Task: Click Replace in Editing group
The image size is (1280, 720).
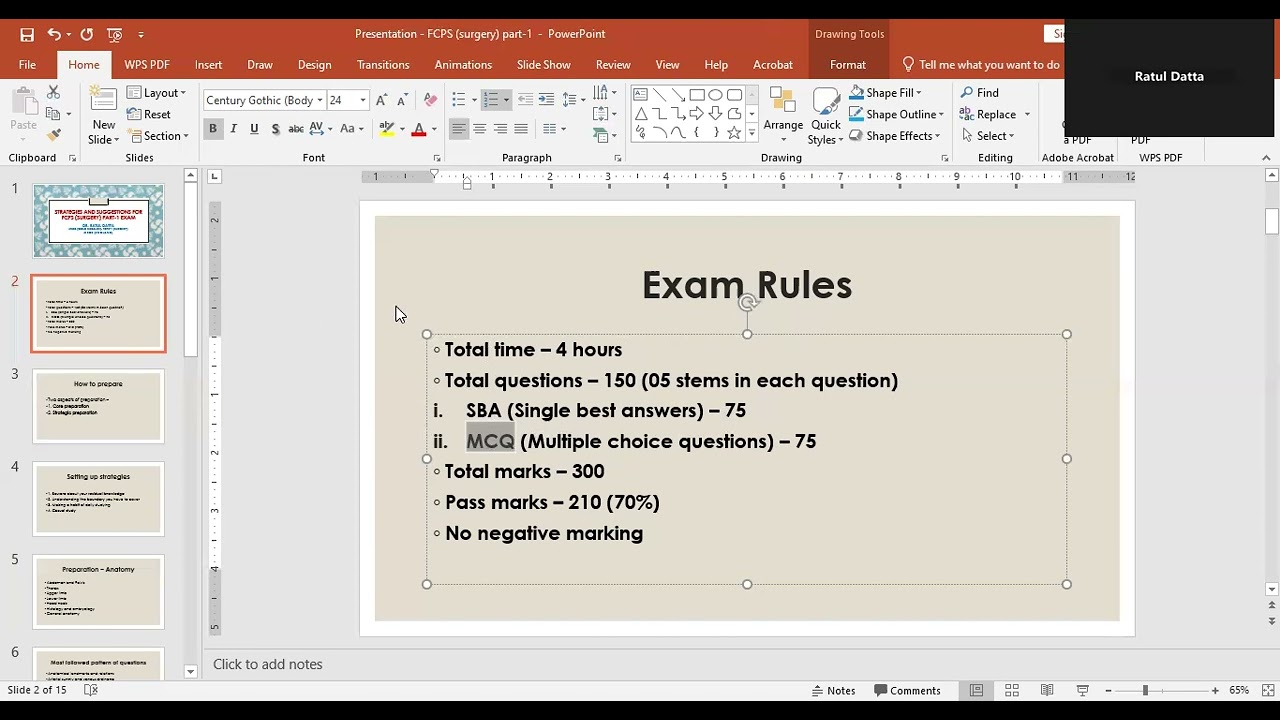Action: point(988,114)
